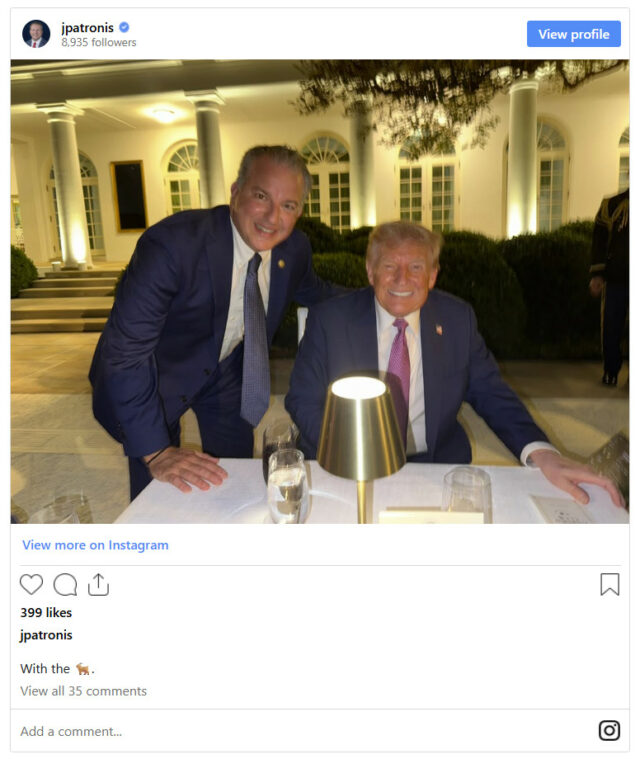Share the post using the share icon
The image size is (640, 759).
click(x=98, y=584)
